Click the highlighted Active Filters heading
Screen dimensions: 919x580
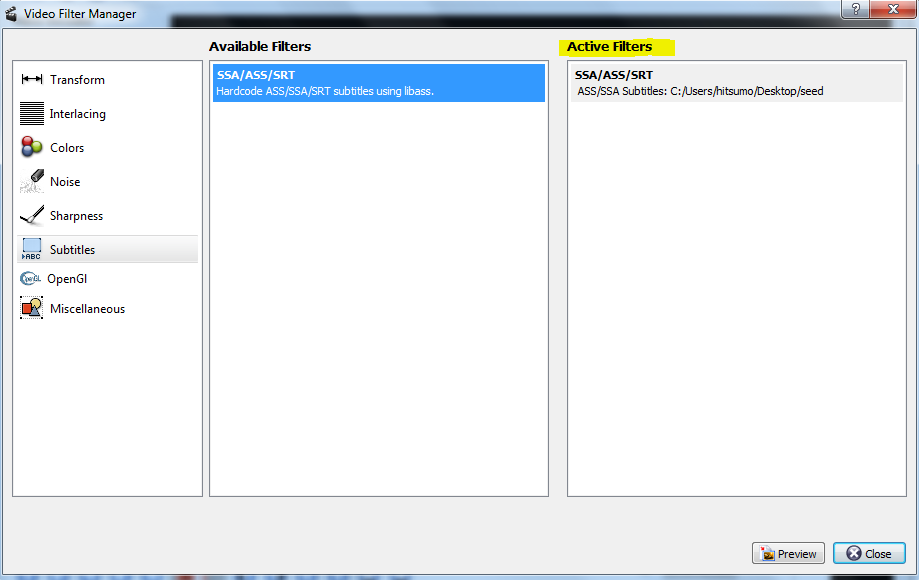tap(610, 47)
